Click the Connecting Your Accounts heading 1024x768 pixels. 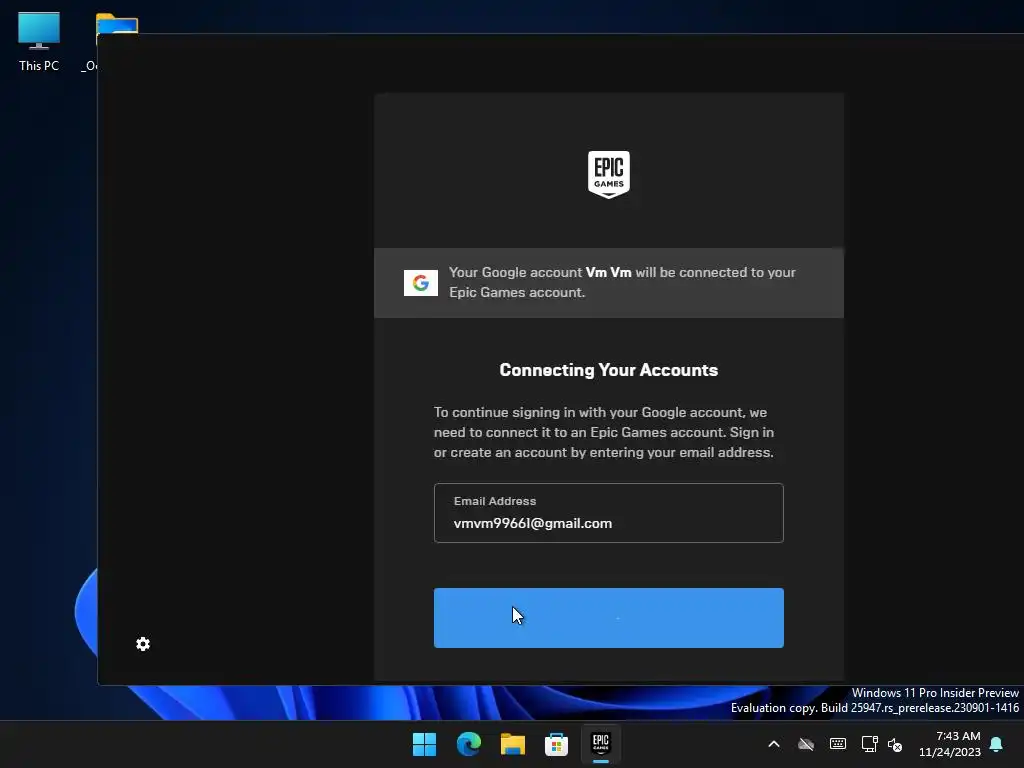pyautogui.click(x=609, y=370)
